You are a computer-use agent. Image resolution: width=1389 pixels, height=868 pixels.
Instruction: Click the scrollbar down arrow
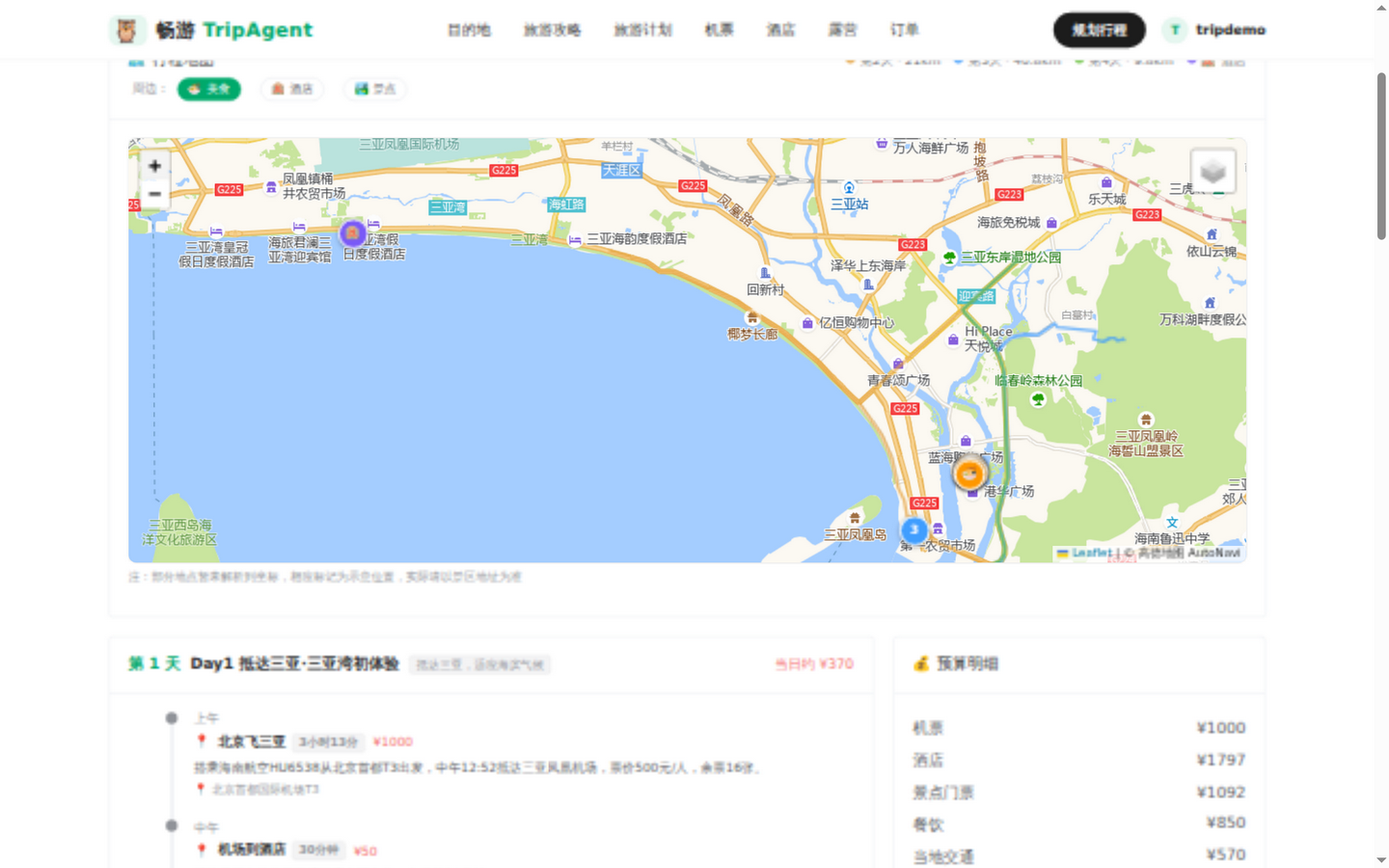1381,860
